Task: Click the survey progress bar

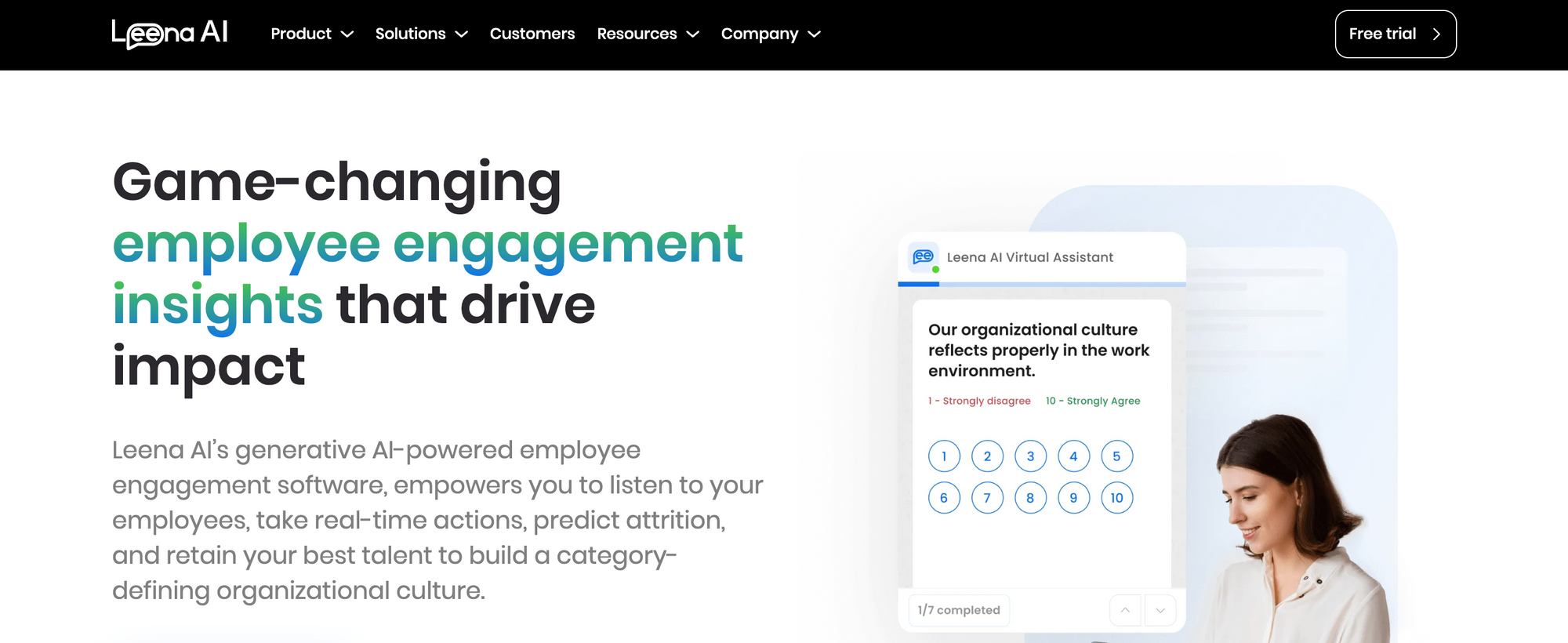Action: pyautogui.click(x=1042, y=284)
